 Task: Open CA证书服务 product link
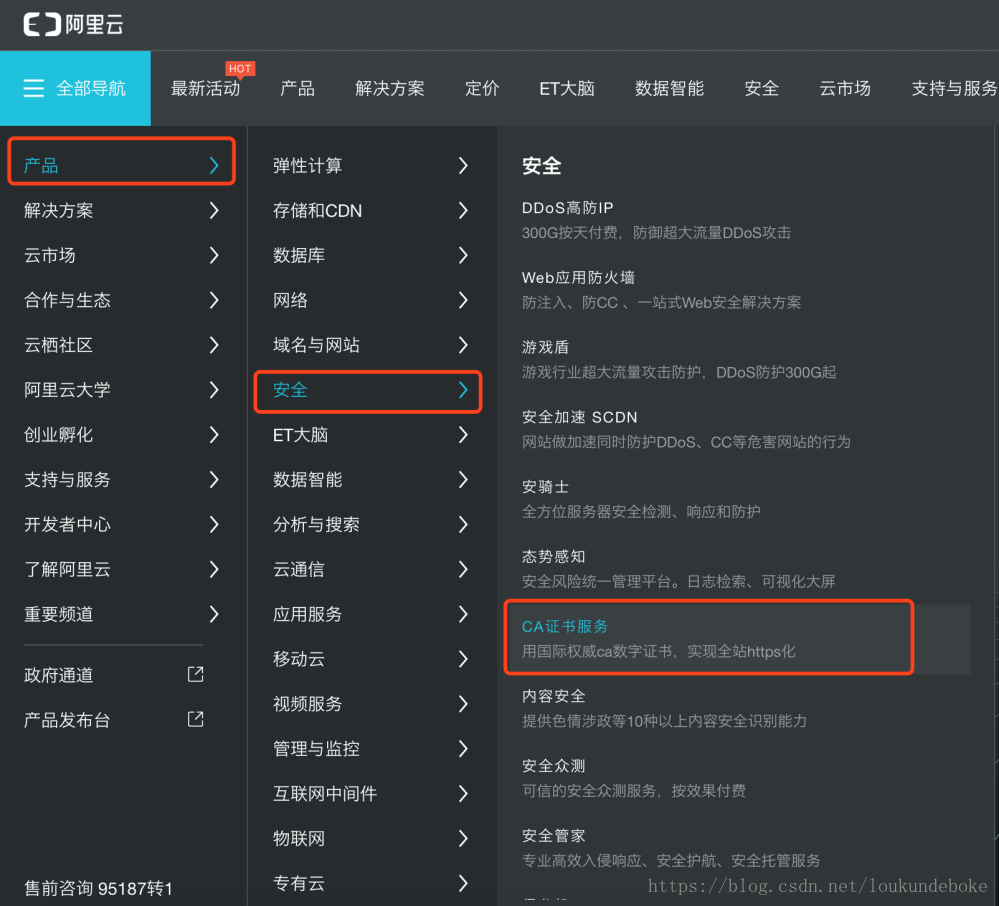coord(565,626)
